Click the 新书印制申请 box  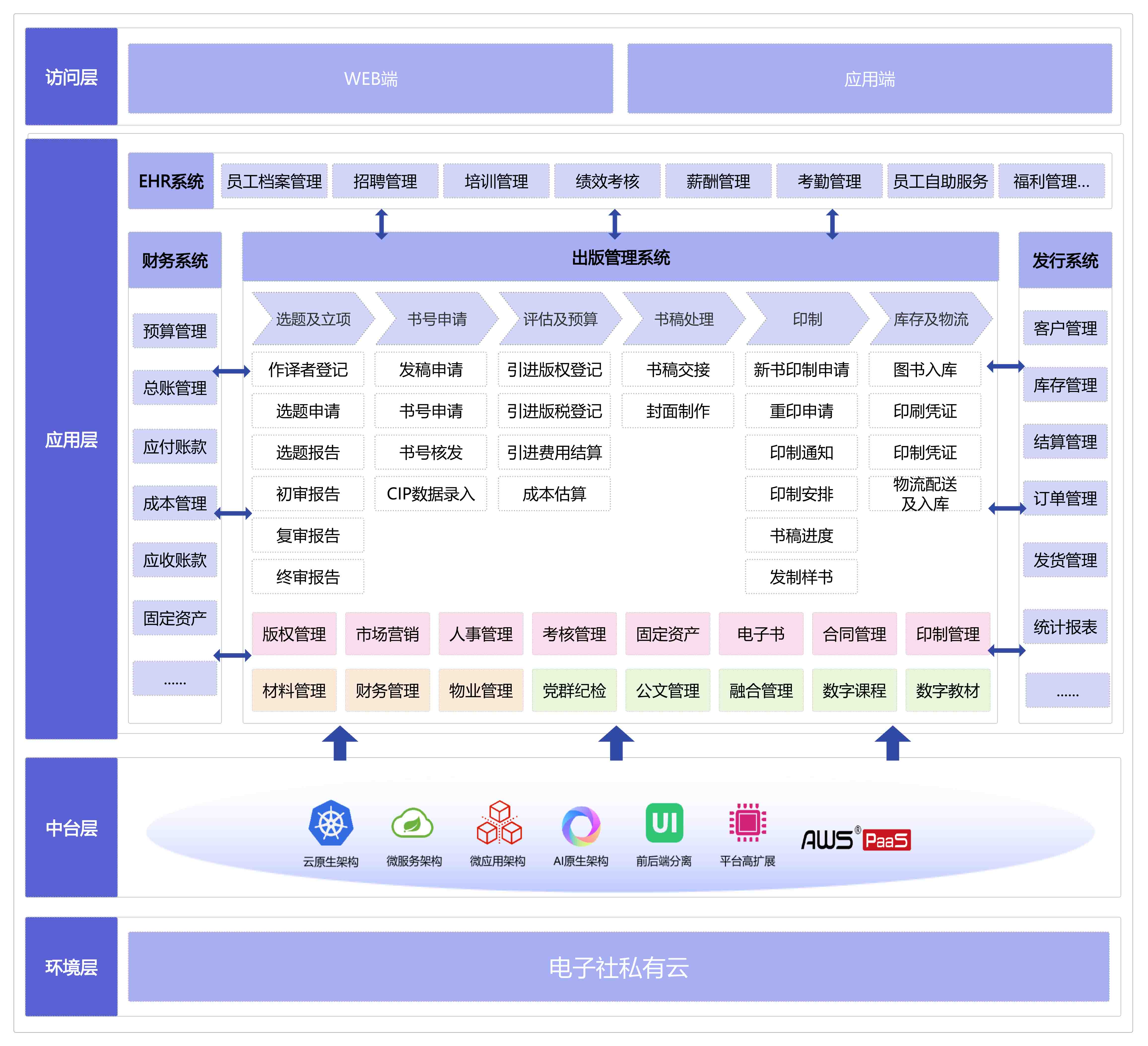[x=801, y=369]
